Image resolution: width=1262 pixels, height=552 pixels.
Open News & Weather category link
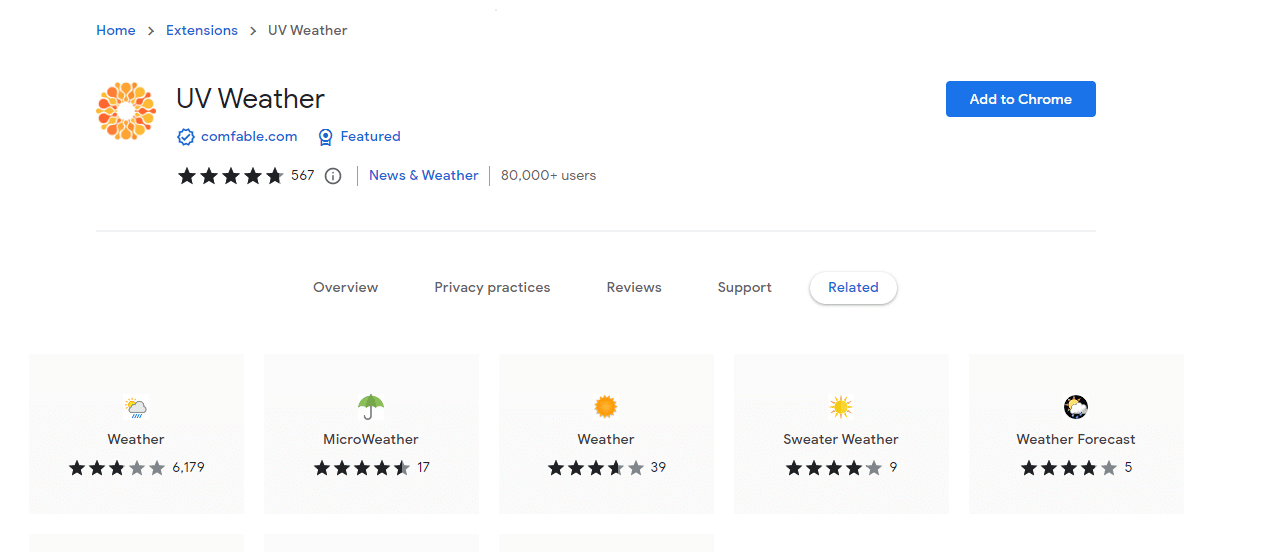coord(424,176)
